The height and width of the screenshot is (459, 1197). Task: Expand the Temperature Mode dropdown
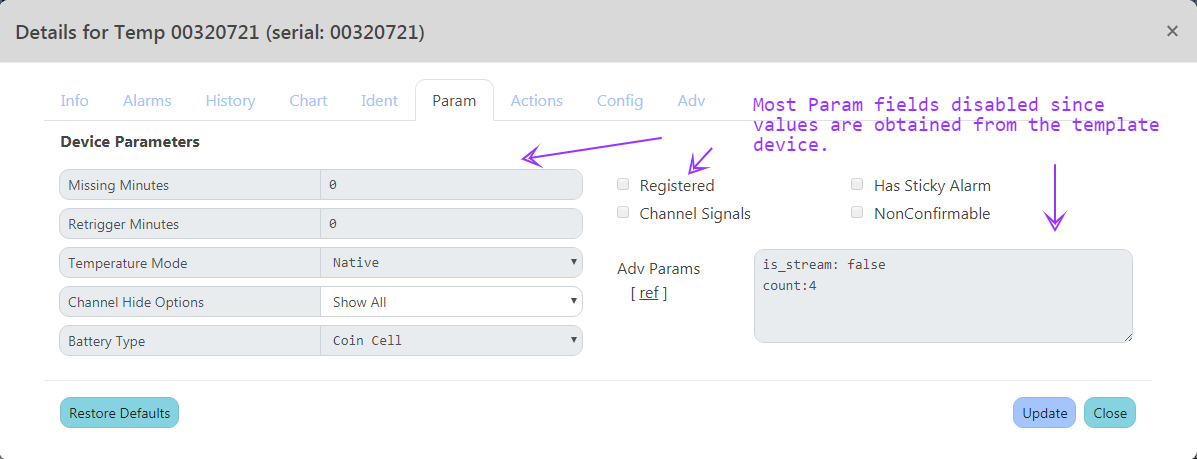tap(451, 263)
